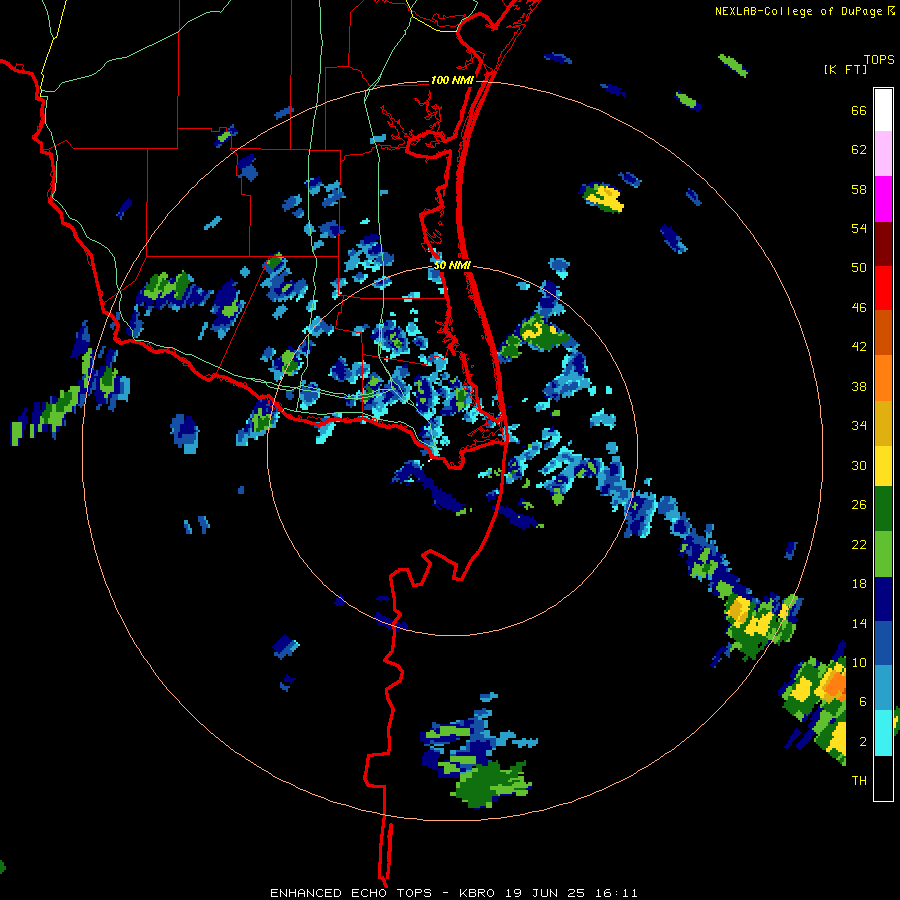Viewport: 900px width, 900px height.
Task: Click the "38" legend value
Action: tap(859, 386)
